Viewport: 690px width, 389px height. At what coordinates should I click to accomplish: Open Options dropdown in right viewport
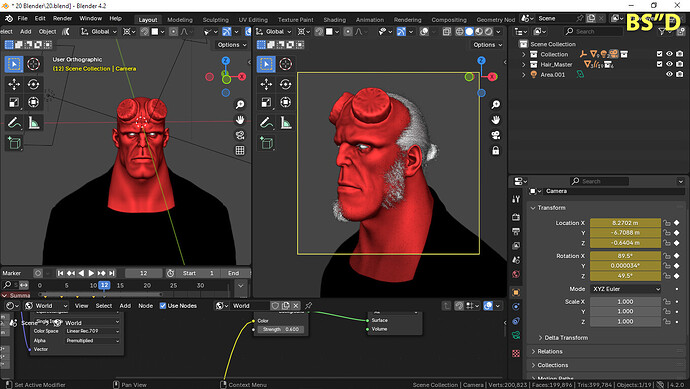tap(487, 45)
